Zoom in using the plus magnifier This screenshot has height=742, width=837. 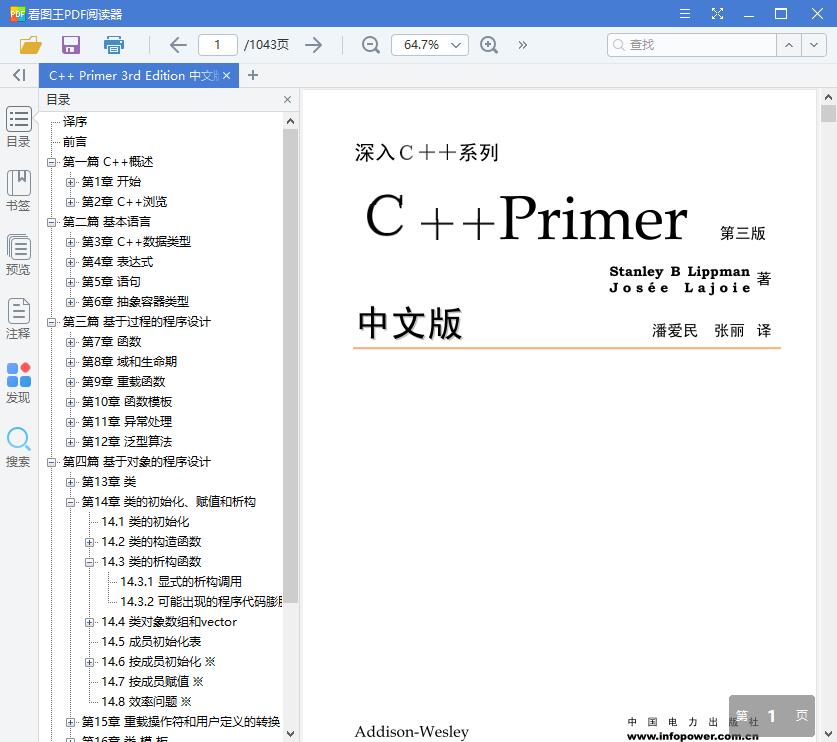[x=489, y=45]
